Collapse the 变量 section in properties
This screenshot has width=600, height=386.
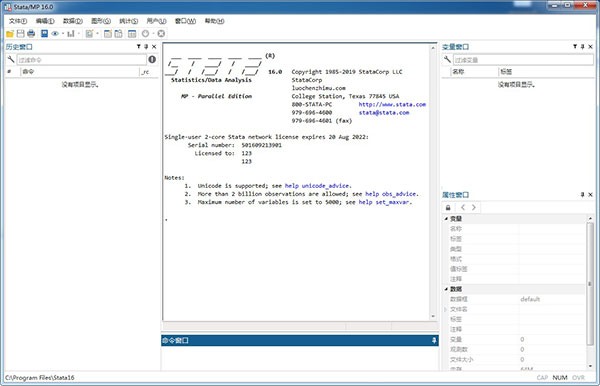(x=446, y=218)
